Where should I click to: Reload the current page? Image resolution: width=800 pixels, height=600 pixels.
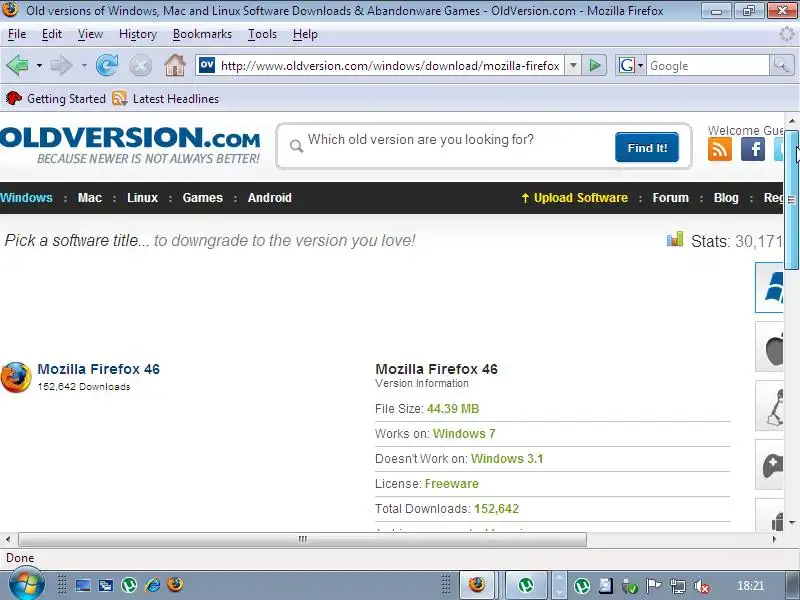107,65
